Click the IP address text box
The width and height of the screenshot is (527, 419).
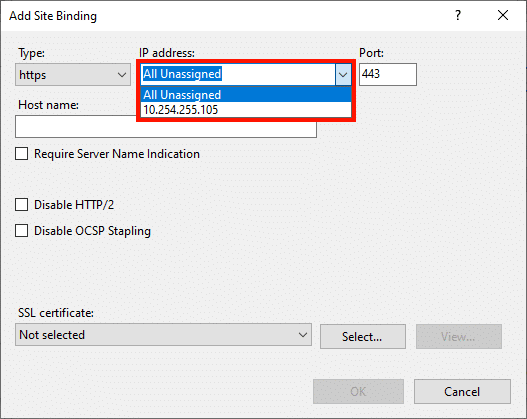coord(238,74)
